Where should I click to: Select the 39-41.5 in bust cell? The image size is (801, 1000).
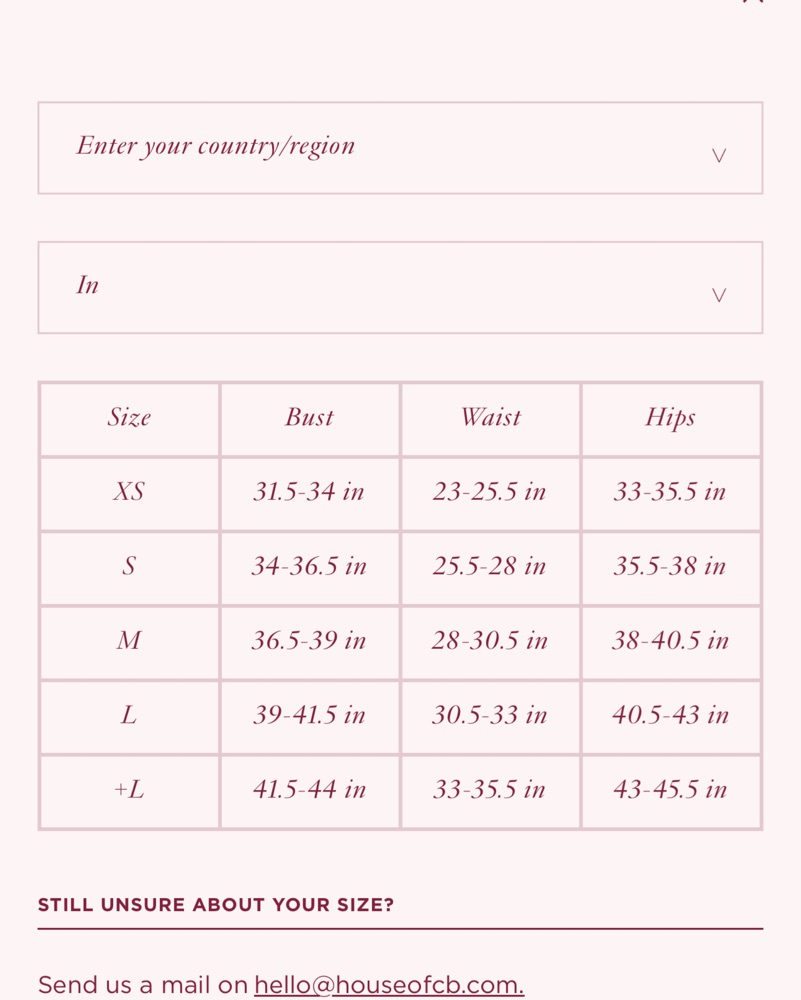[310, 717]
